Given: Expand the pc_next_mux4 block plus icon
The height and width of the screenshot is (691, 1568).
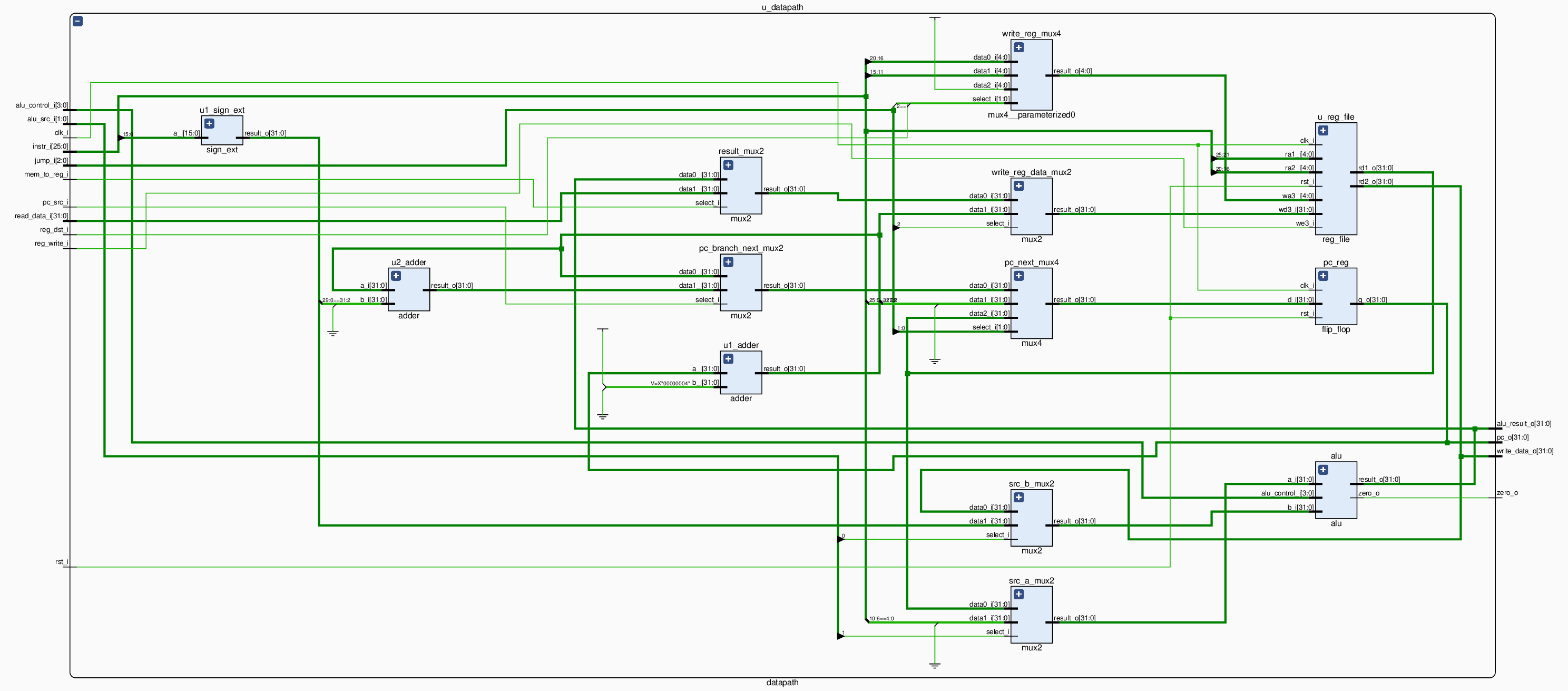Looking at the screenshot, I should tap(1018, 276).
